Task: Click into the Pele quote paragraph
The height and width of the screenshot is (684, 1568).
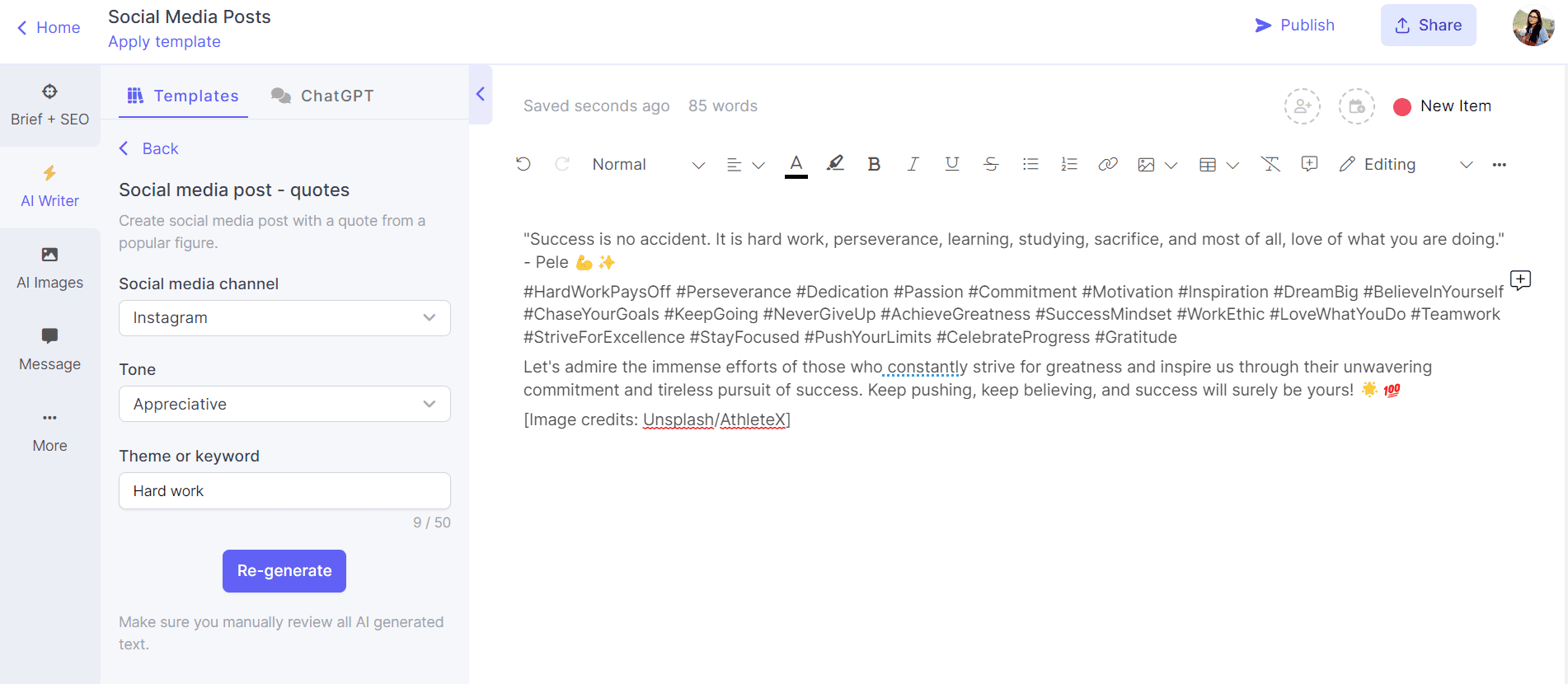Action: (x=1013, y=251)
